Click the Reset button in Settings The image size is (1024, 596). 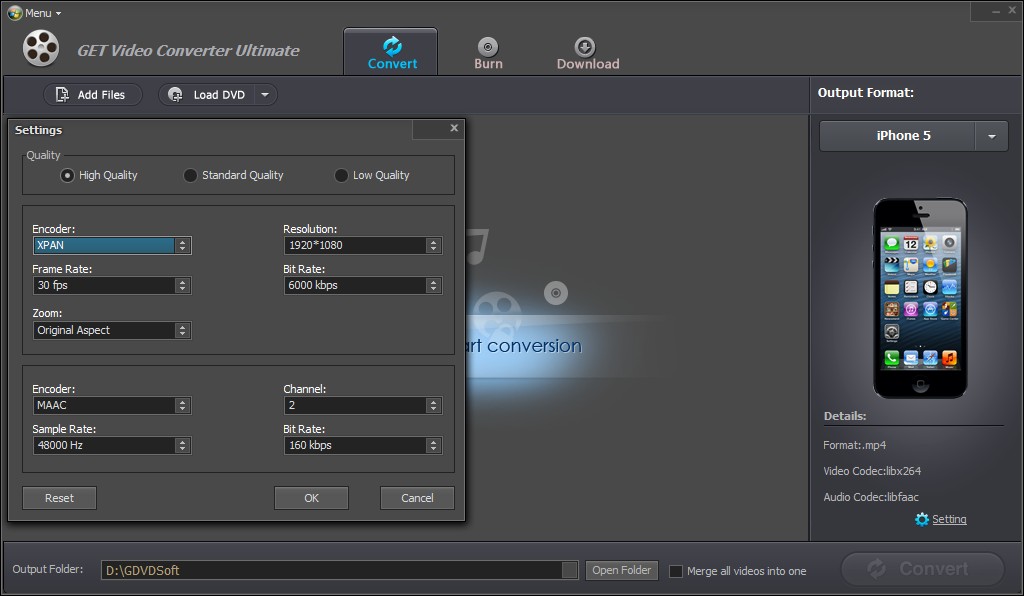tap(59, 498)
